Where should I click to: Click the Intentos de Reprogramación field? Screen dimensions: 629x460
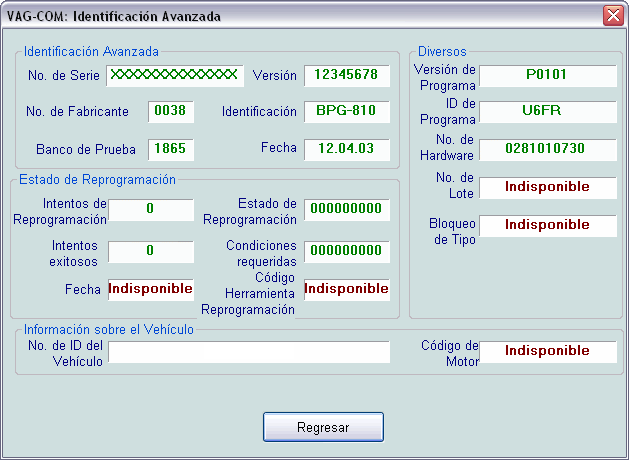[150, 209]
